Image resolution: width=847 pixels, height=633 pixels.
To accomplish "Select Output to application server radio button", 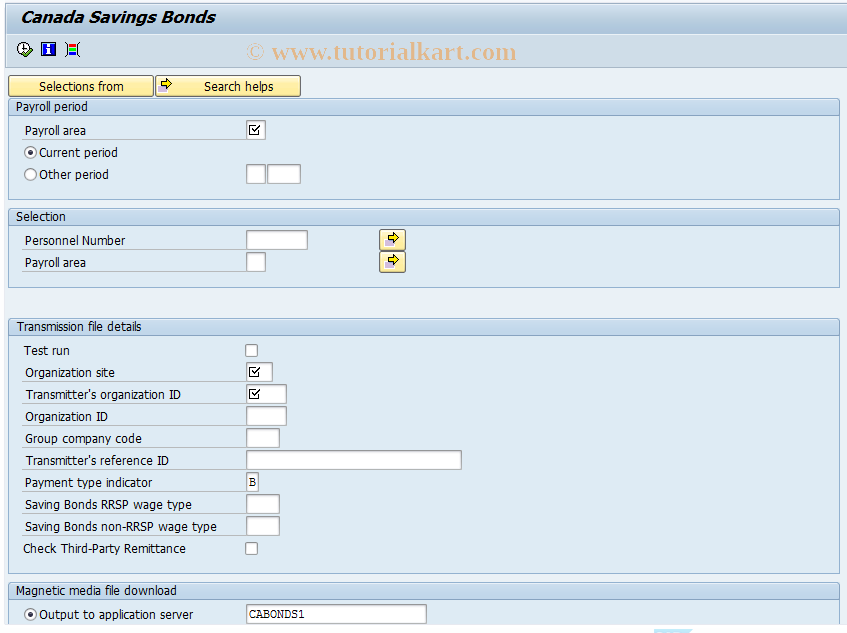I will tap(31, 615).
